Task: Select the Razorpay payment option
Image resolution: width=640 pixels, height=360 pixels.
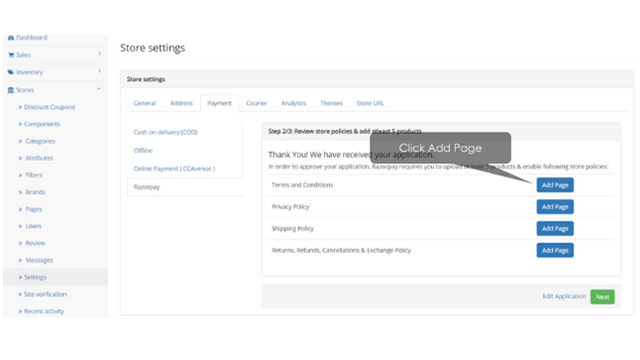Action: pos(147,187)
